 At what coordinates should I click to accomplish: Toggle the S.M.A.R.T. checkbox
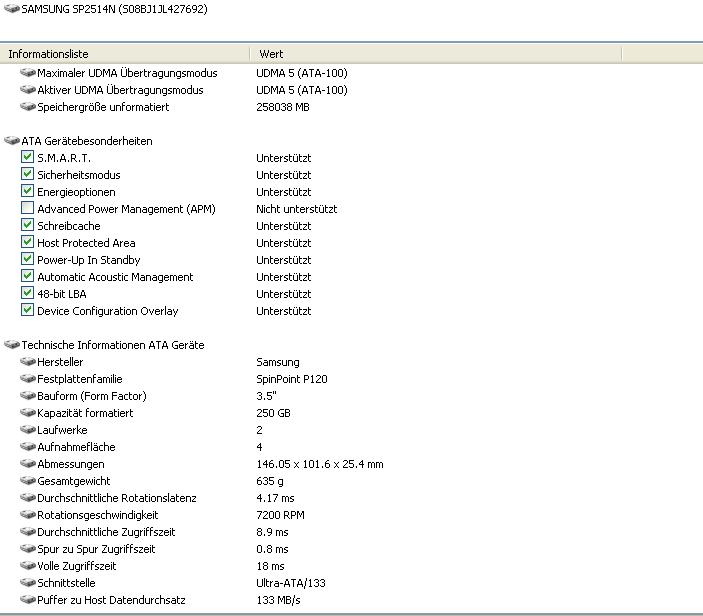(27, 157)
